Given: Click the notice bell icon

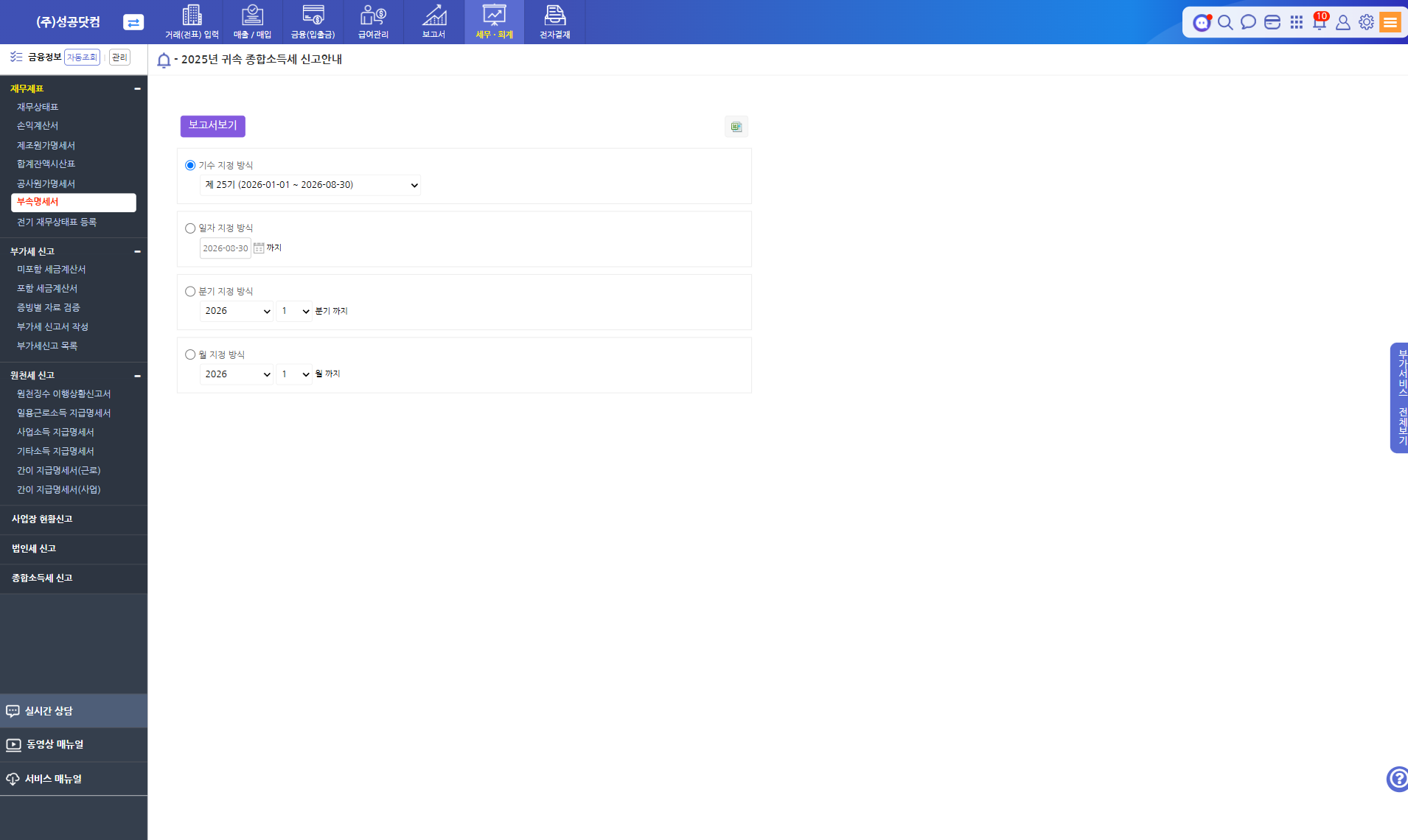Looking at the screenshot, I should [164, 60].
